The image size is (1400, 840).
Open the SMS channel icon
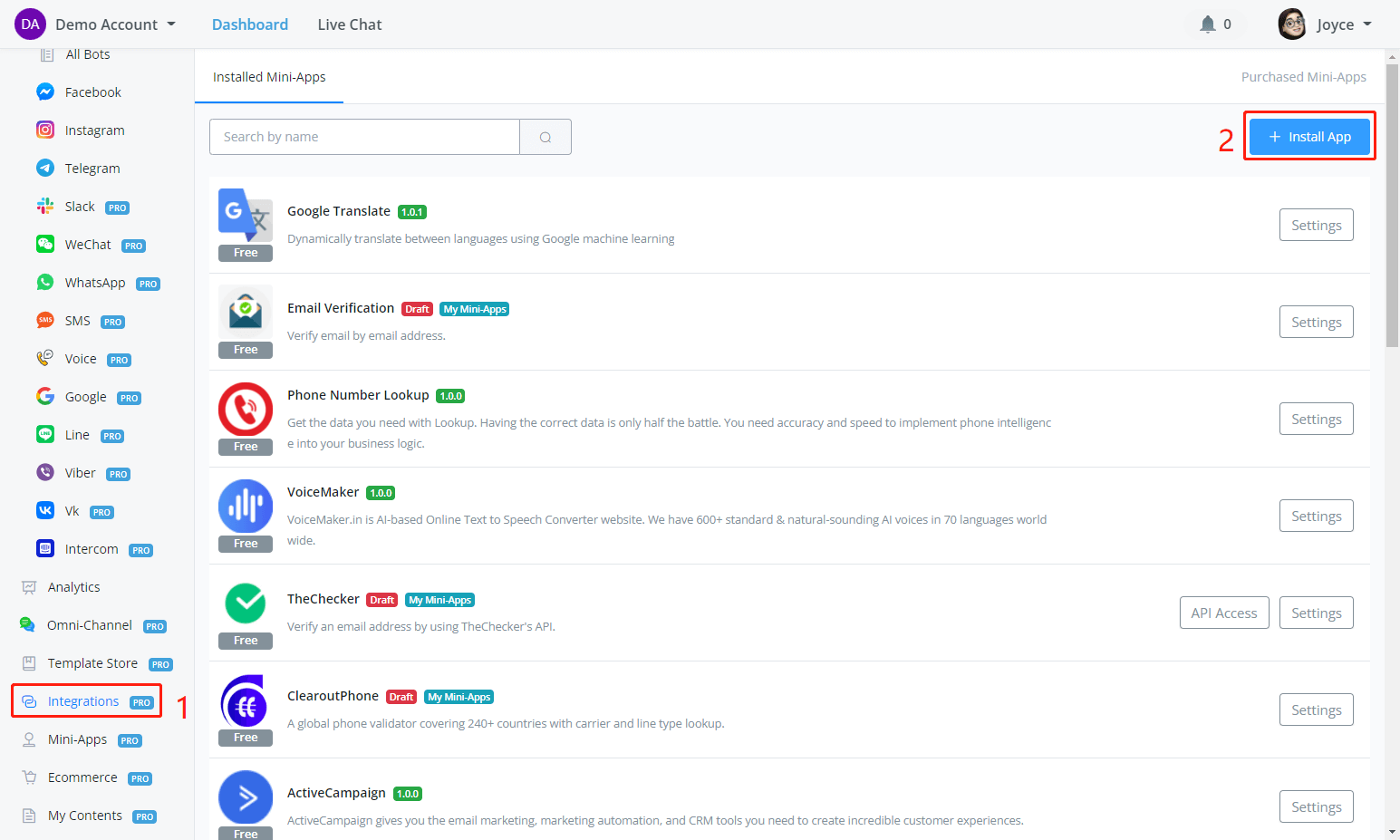point(45,320)
